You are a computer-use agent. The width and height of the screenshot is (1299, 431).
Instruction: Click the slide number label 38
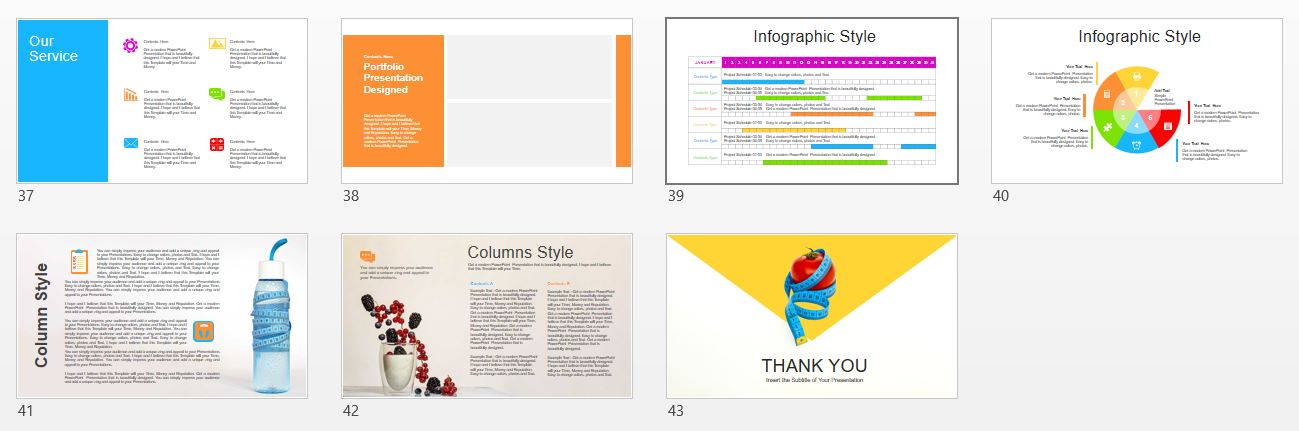350,196
